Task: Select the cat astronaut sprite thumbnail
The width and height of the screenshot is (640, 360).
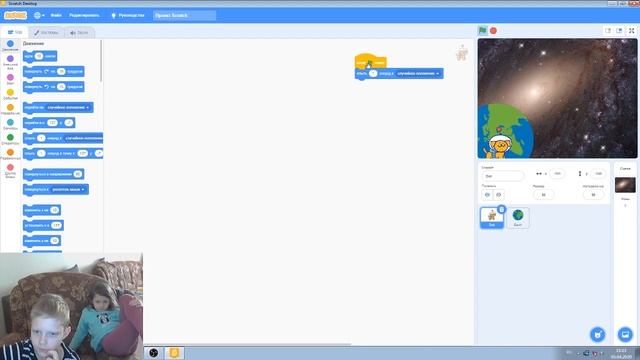Action: click(492, 218)
